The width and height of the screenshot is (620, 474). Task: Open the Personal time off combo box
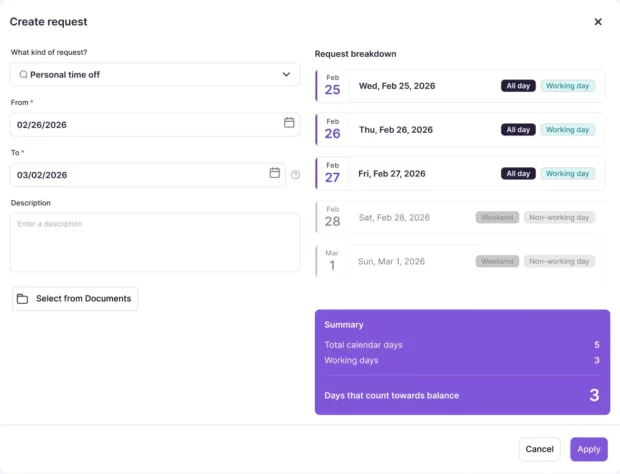[x=155, y=74]
